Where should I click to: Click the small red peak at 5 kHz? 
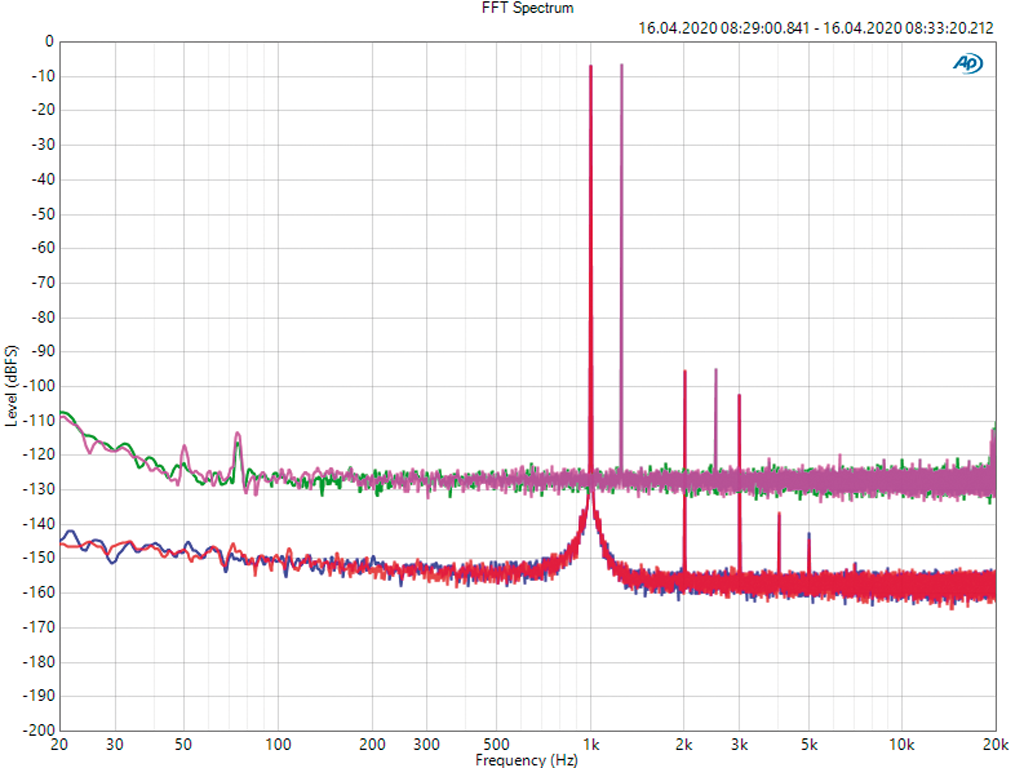point(809,535)
